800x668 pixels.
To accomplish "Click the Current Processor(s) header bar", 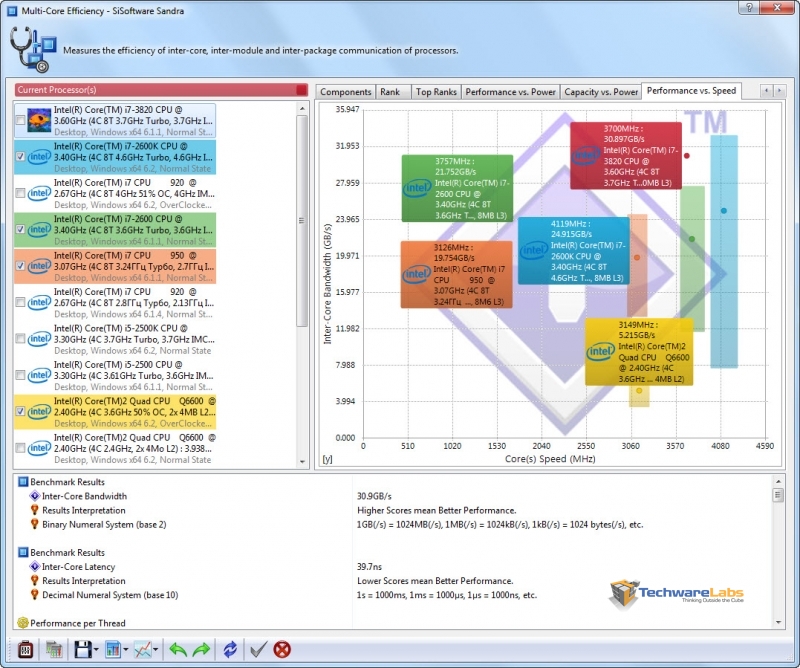I will pos(161,90).
